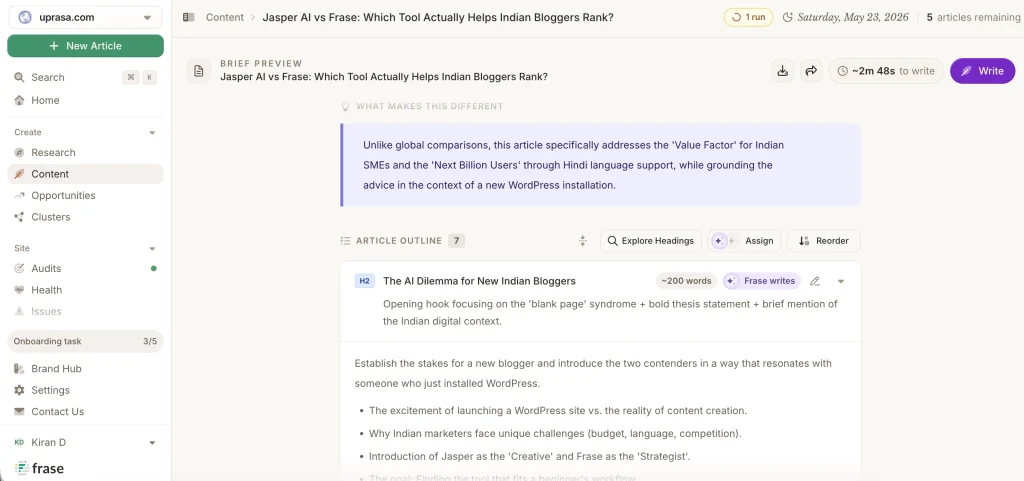Open Health in the sidebar
1024x481 pixels.
pos(85,290)
